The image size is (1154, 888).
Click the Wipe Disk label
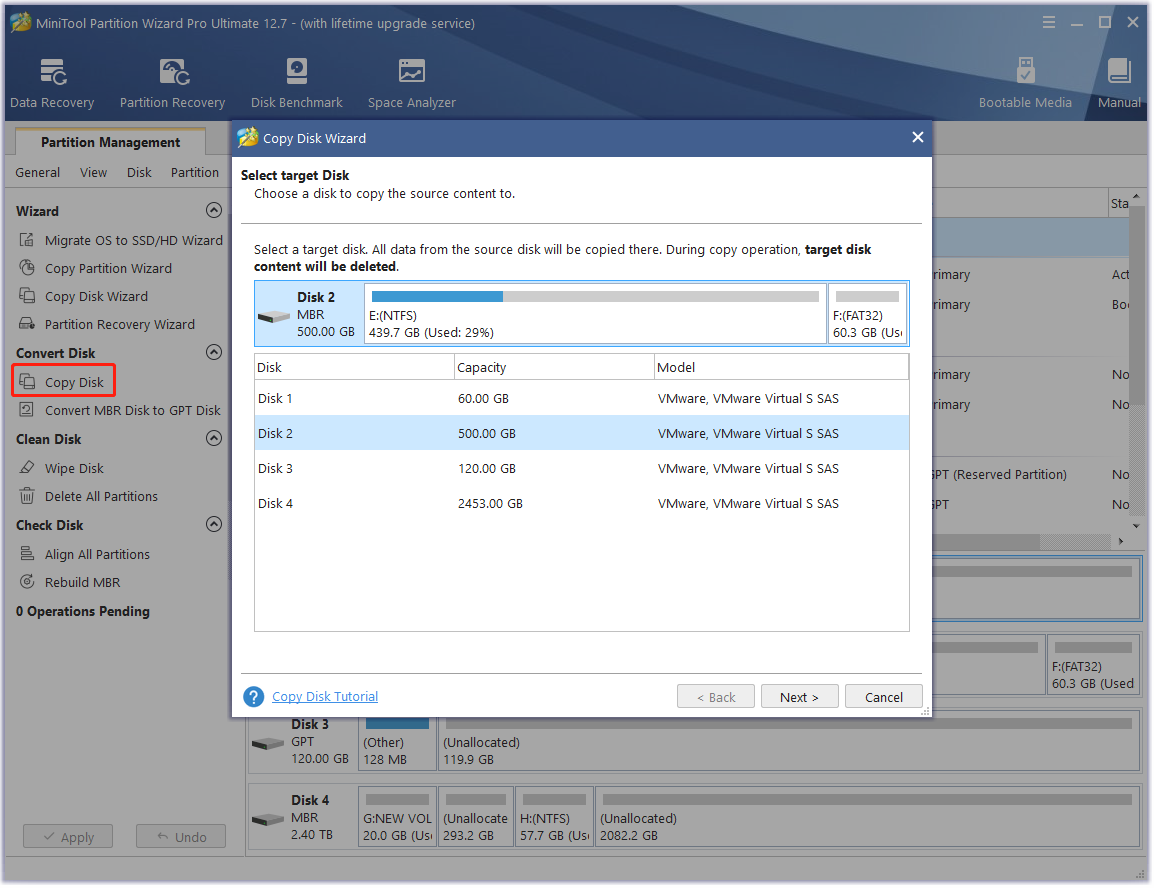tap(74, 468)
